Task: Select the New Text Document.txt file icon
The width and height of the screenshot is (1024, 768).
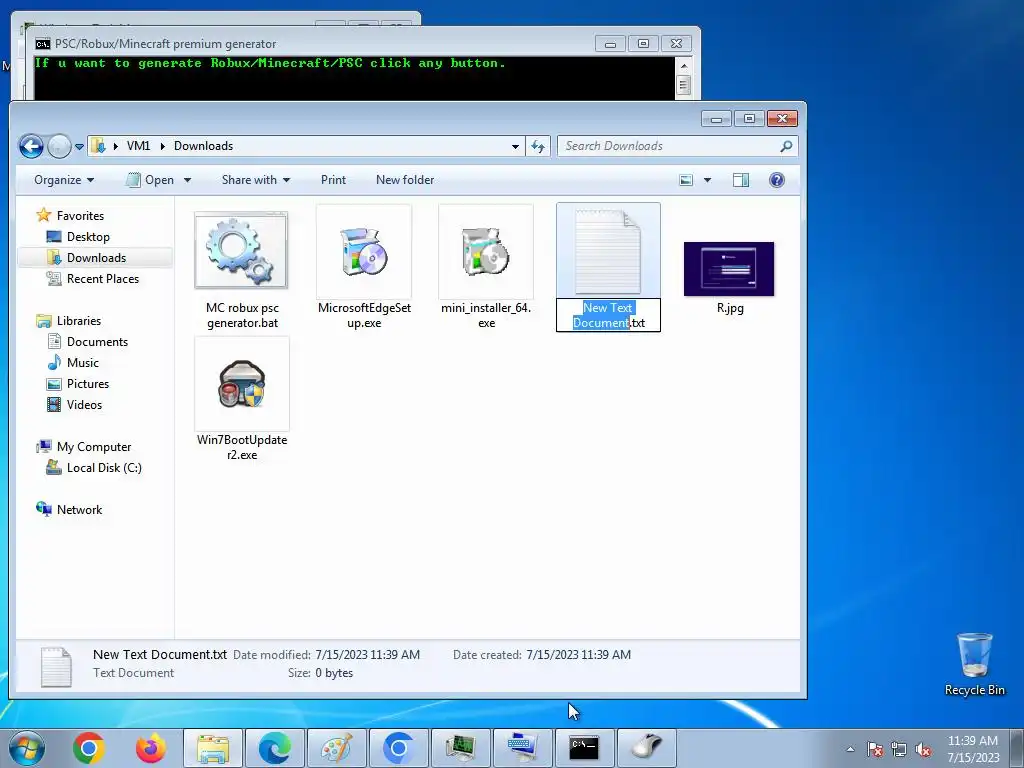Action: click(x=608, y=252)
